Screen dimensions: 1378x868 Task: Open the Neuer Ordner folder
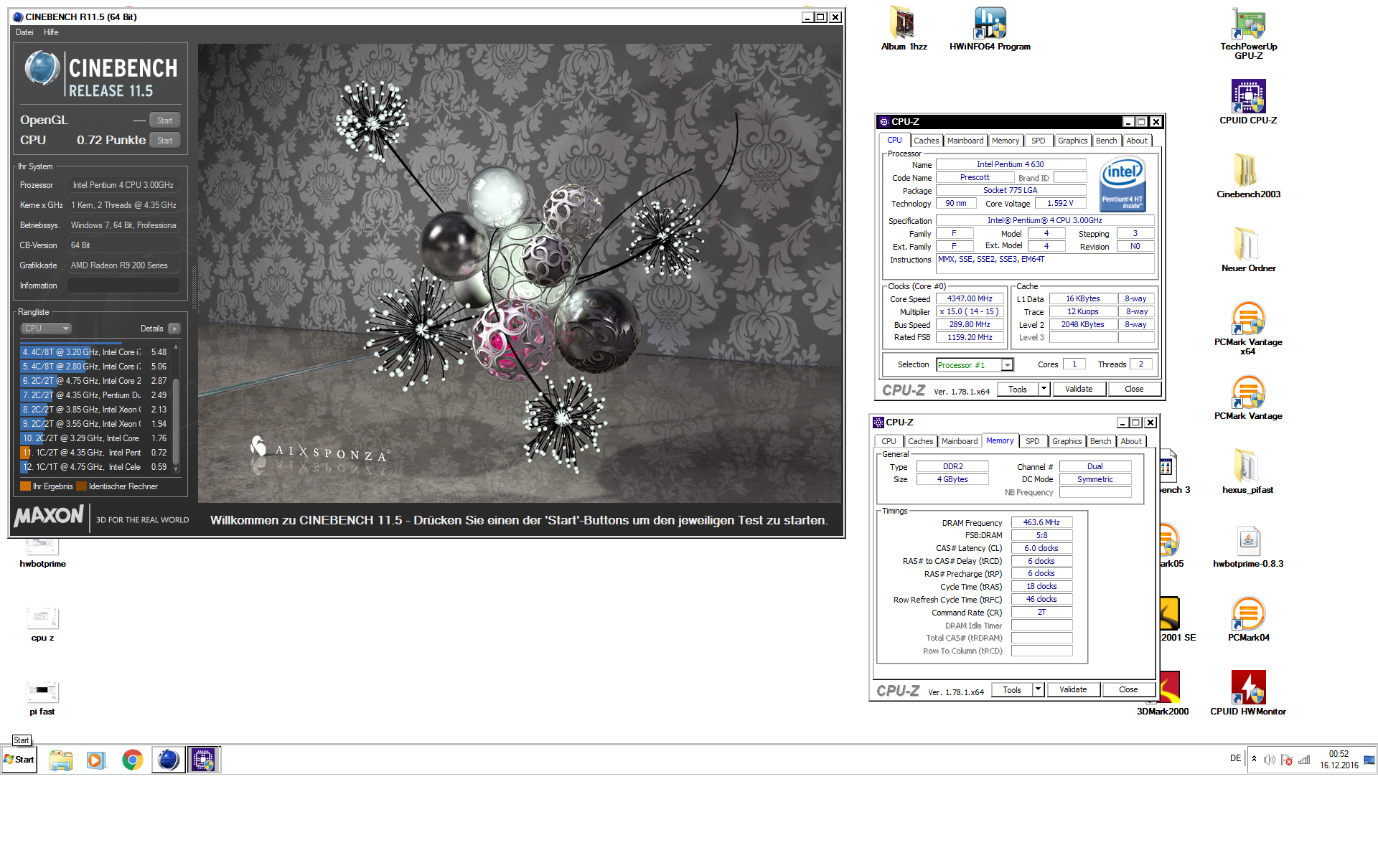(x=1248, y=250)
